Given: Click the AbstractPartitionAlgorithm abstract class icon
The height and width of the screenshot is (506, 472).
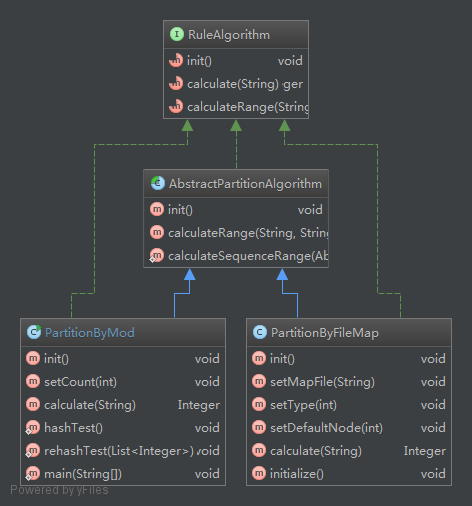Looking at the screenshot, I should coord(158,183).
